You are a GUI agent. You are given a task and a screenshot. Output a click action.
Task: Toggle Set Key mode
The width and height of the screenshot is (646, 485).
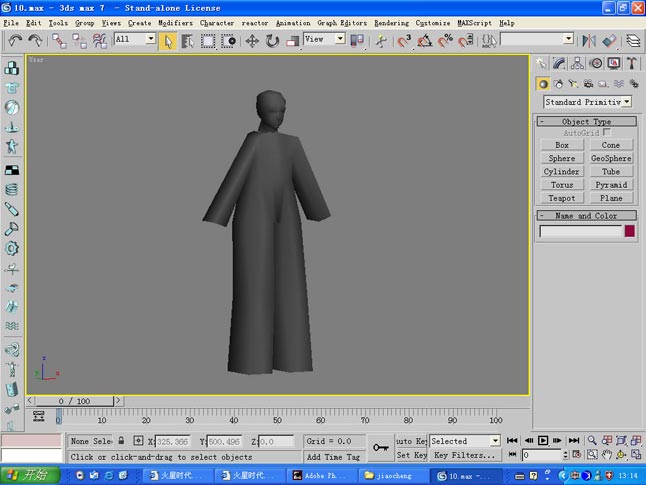point(411,455)
